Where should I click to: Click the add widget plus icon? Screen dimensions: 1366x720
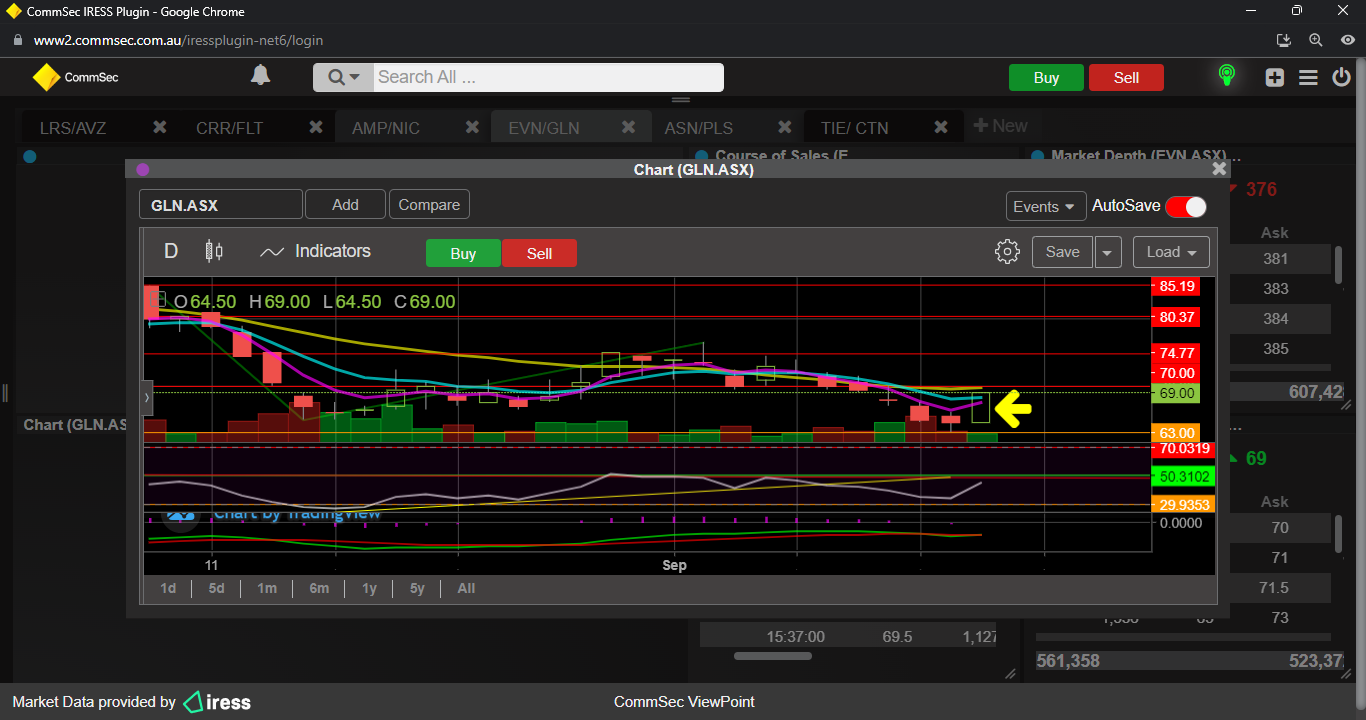1274,78
